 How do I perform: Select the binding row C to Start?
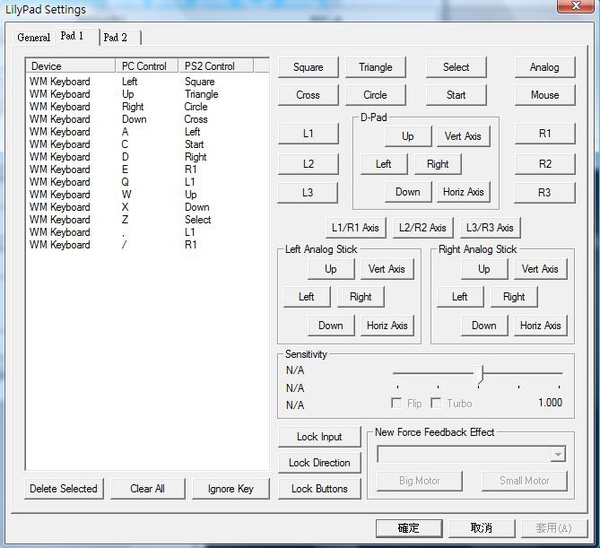[147, 144]
